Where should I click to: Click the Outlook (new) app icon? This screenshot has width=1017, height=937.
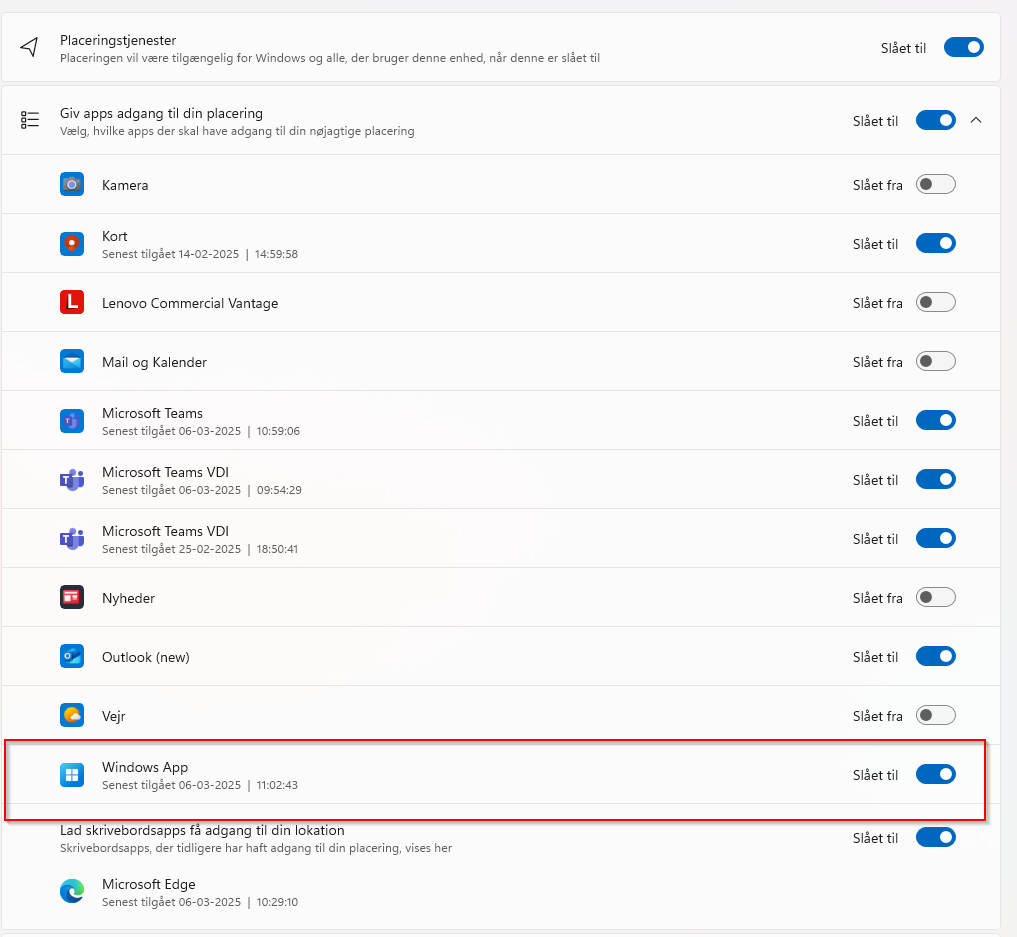[72, 657]
